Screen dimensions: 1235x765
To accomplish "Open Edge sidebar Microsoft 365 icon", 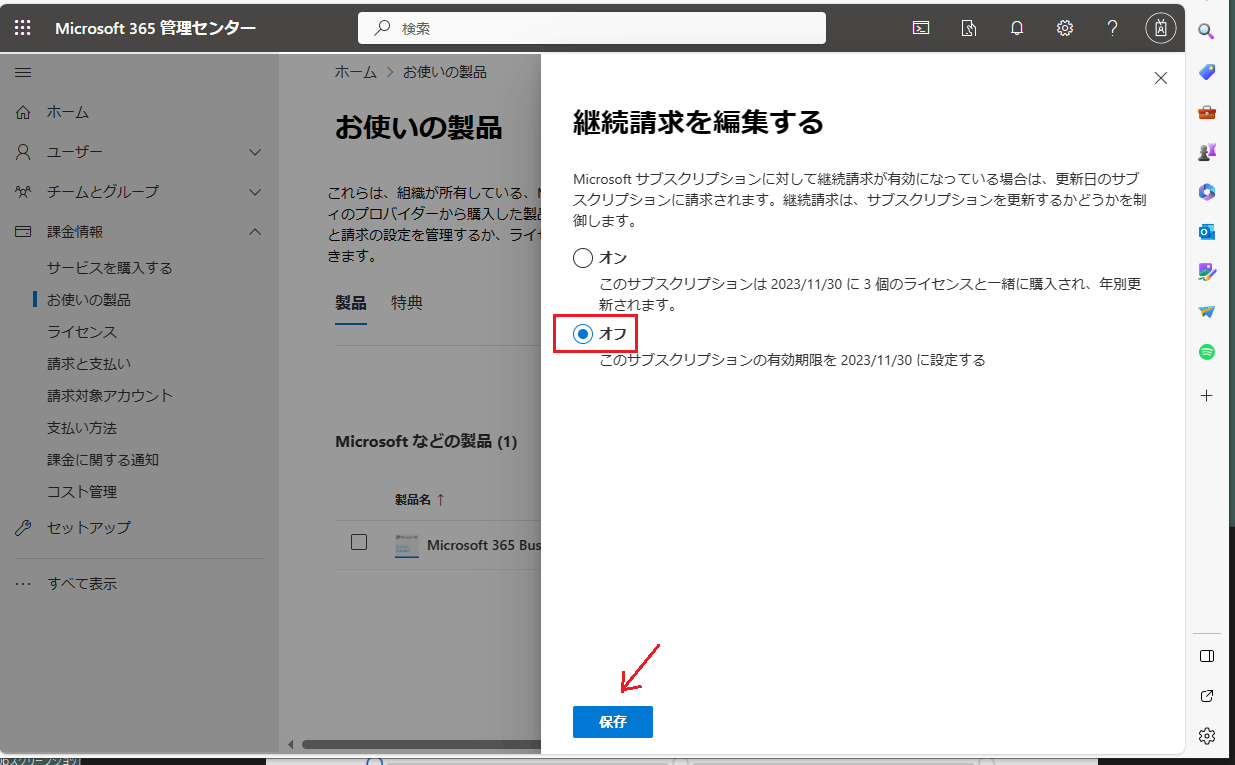I will point(1207,192).
